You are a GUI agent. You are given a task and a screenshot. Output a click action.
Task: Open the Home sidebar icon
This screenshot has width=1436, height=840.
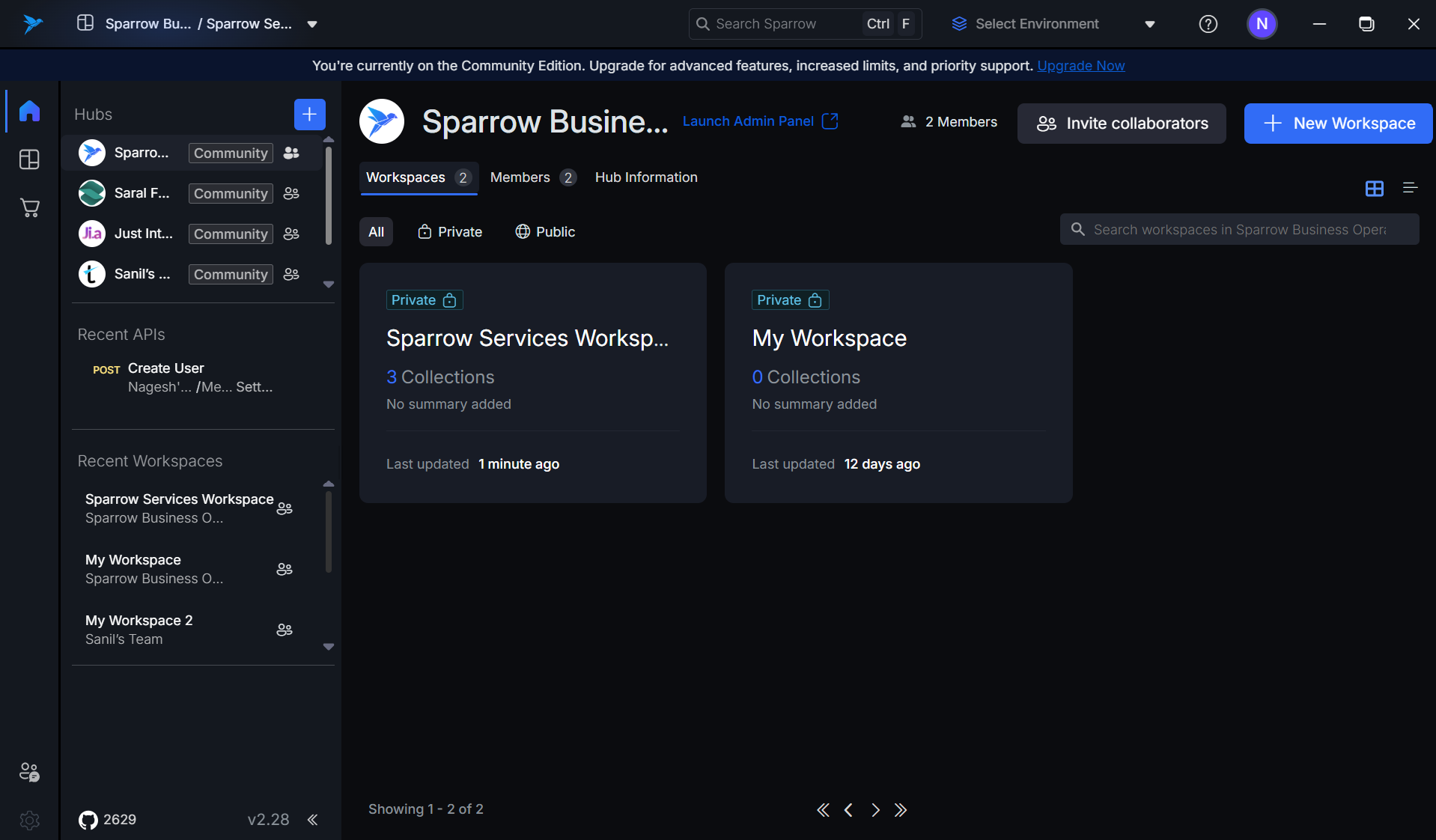coord(29,111)
